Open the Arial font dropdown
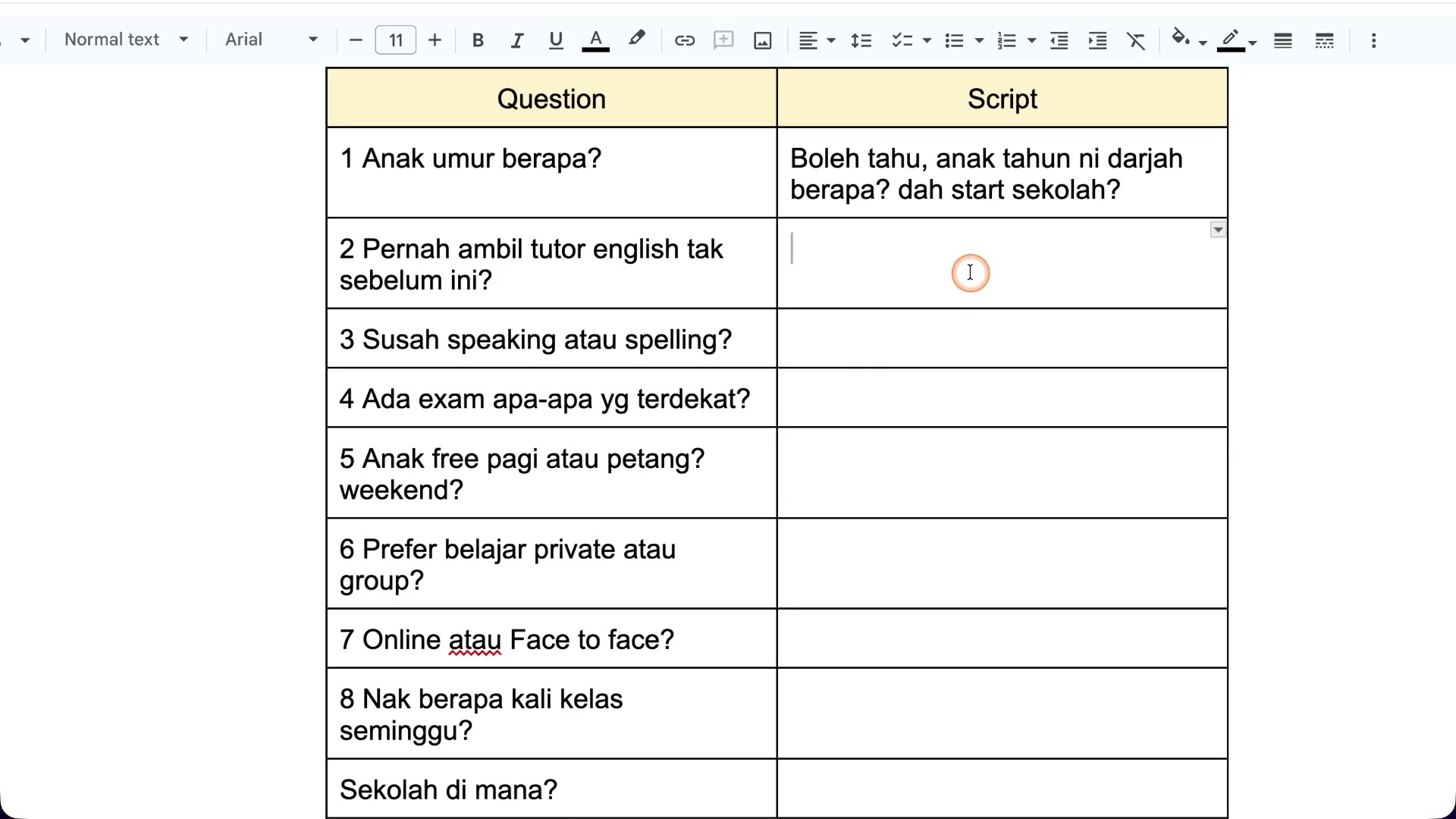Viewport: 1456px width, 819px height. coord(271,39)
